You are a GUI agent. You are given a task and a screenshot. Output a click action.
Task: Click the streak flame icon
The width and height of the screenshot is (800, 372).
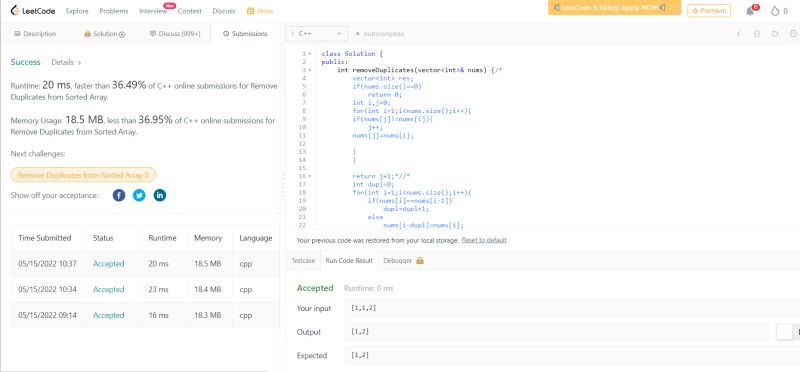(x=776, y=11)
